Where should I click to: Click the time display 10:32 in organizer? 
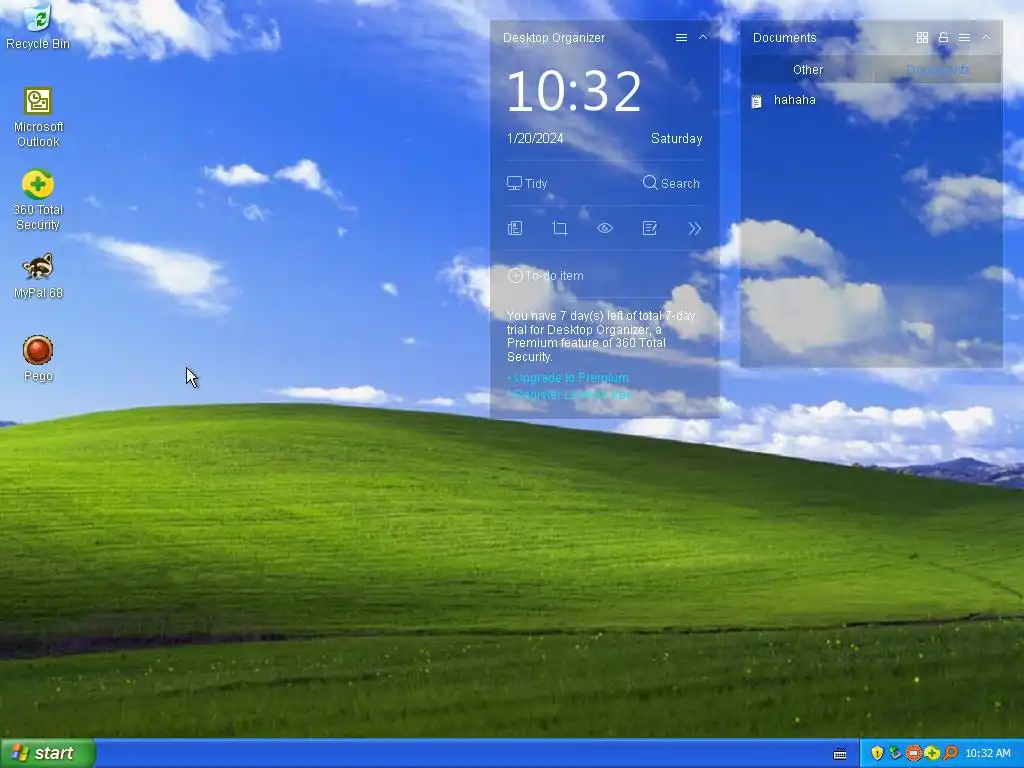(x=574, y=91)
